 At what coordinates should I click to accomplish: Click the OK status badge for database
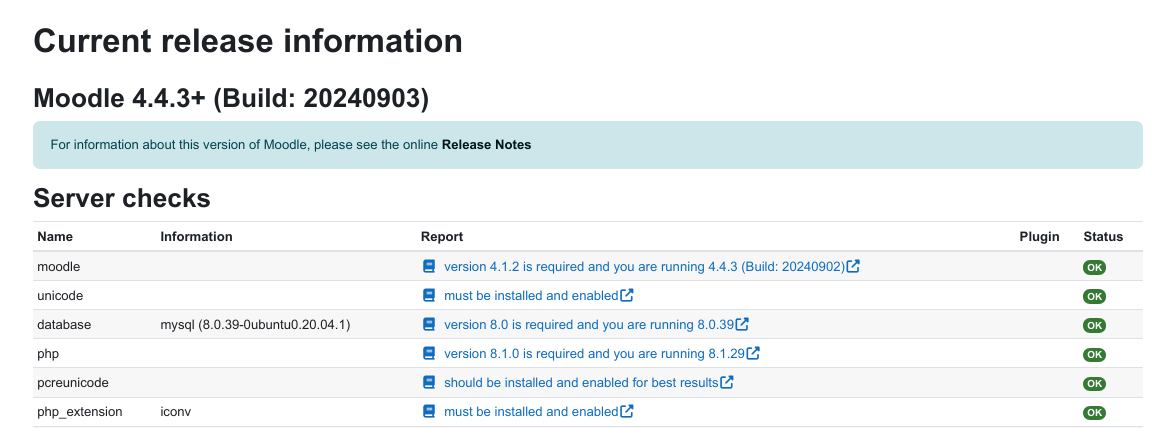[1094, 325]
